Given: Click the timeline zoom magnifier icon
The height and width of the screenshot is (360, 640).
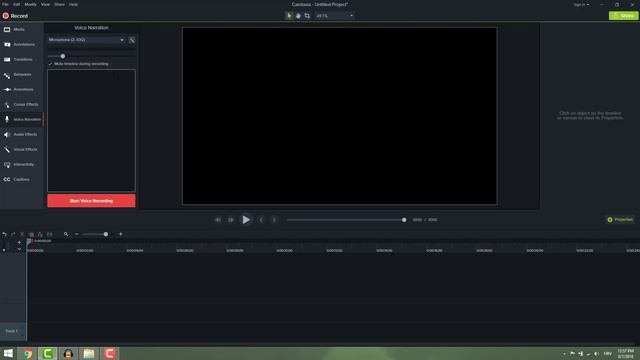Looking at the screenshot, I should (66, 234).
